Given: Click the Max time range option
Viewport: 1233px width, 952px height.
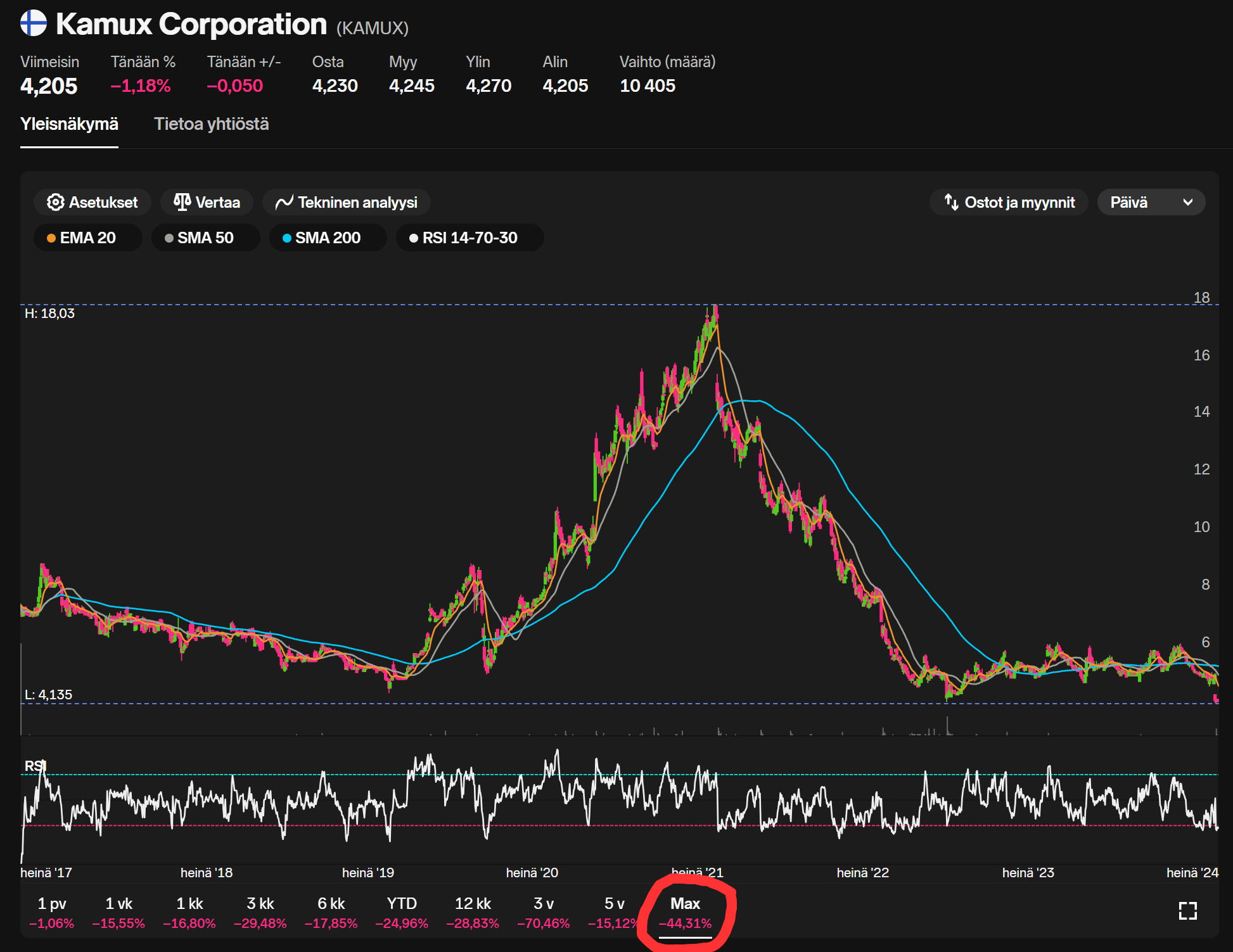Looking at the screenshot, I should [x=685, y=913].
